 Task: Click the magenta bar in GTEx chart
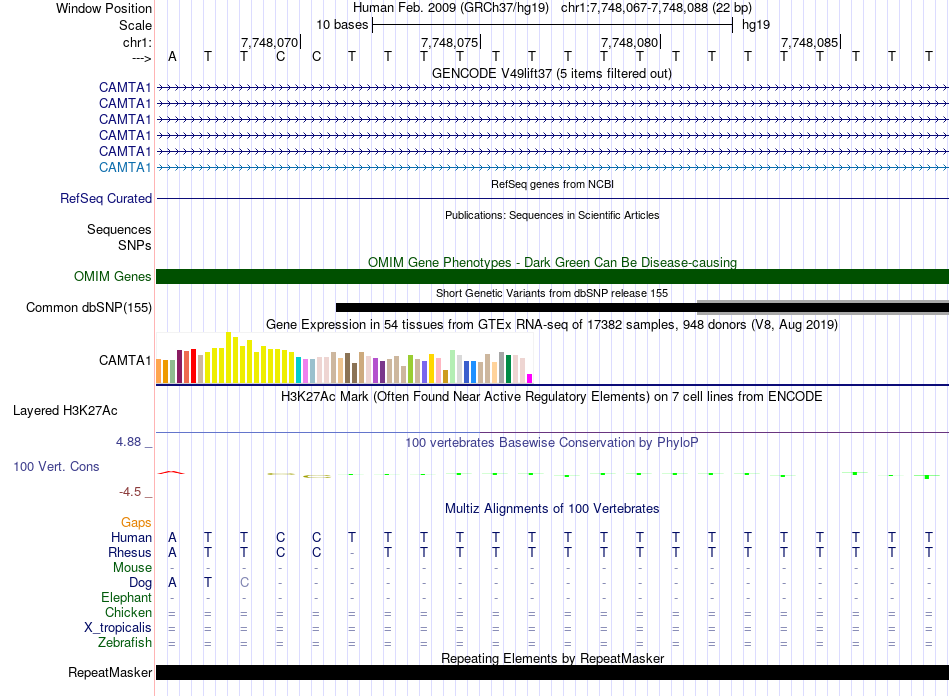[x=530, y=378]
